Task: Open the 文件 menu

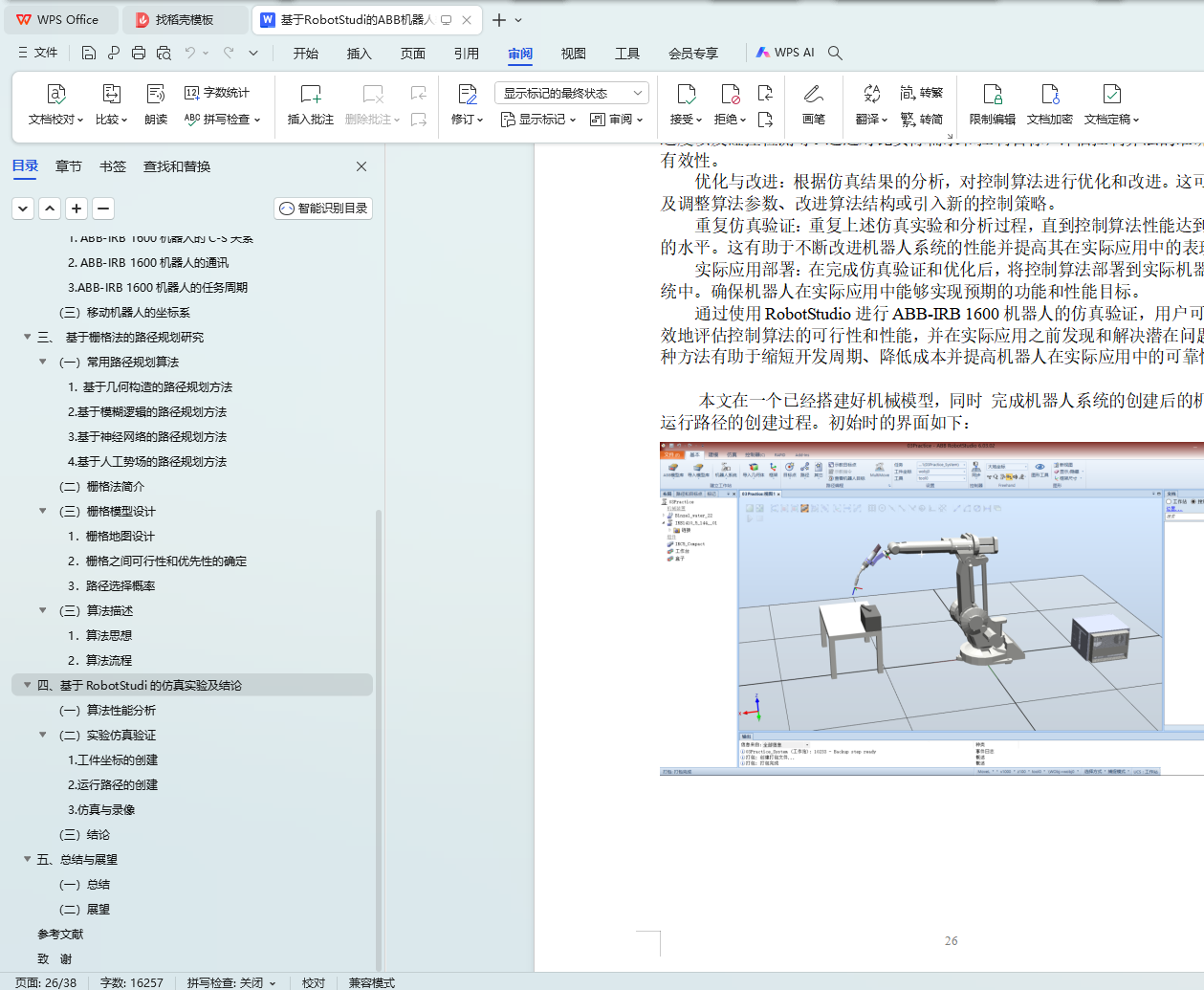Action: [x=38, y=53]
